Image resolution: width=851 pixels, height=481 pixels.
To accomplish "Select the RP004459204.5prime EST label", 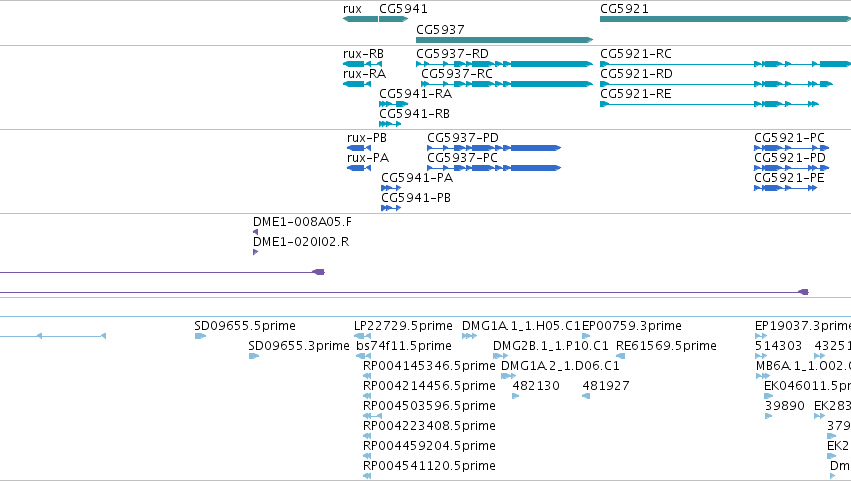I will [429, 446].
